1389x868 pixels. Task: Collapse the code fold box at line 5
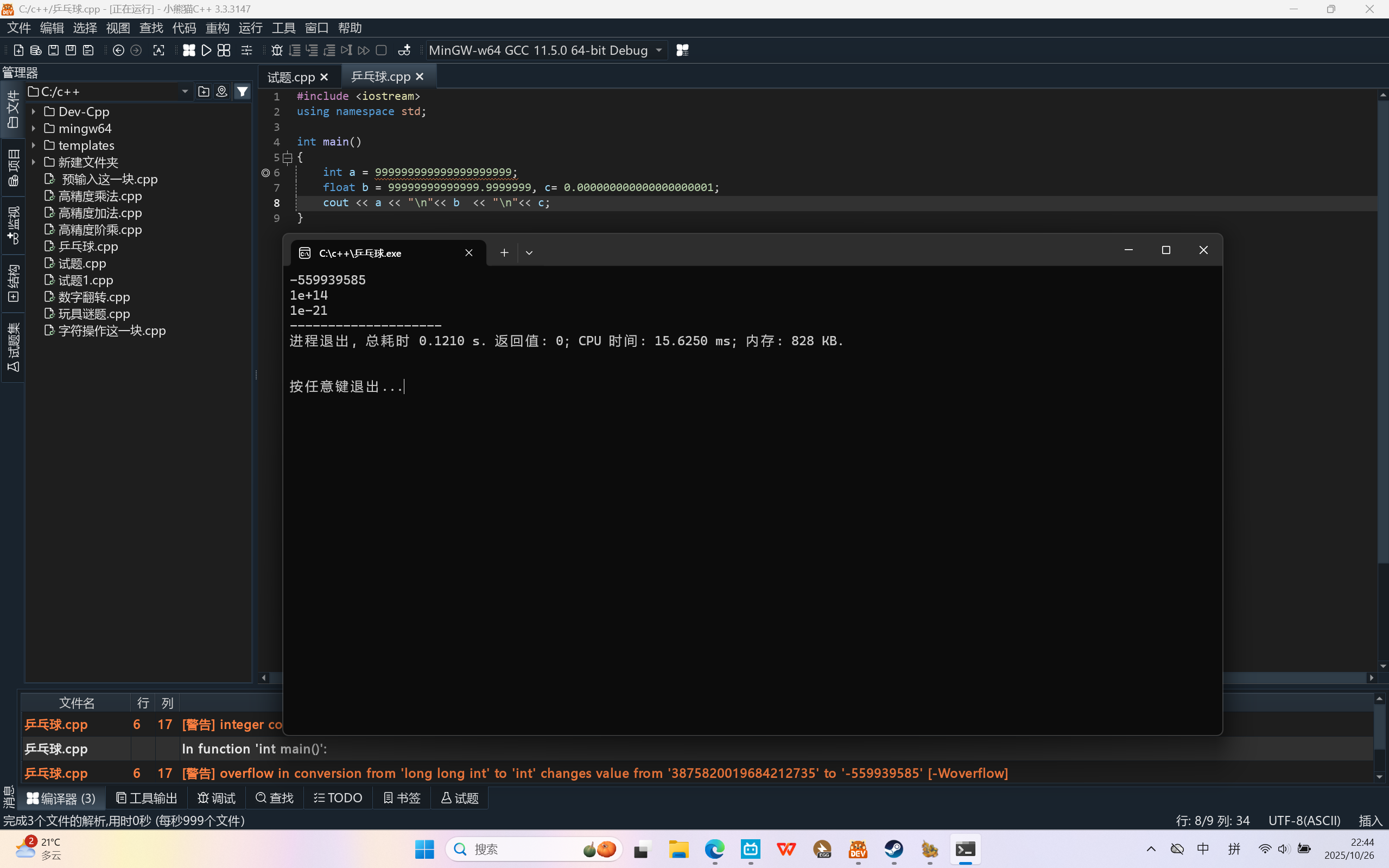pos(288,157)
